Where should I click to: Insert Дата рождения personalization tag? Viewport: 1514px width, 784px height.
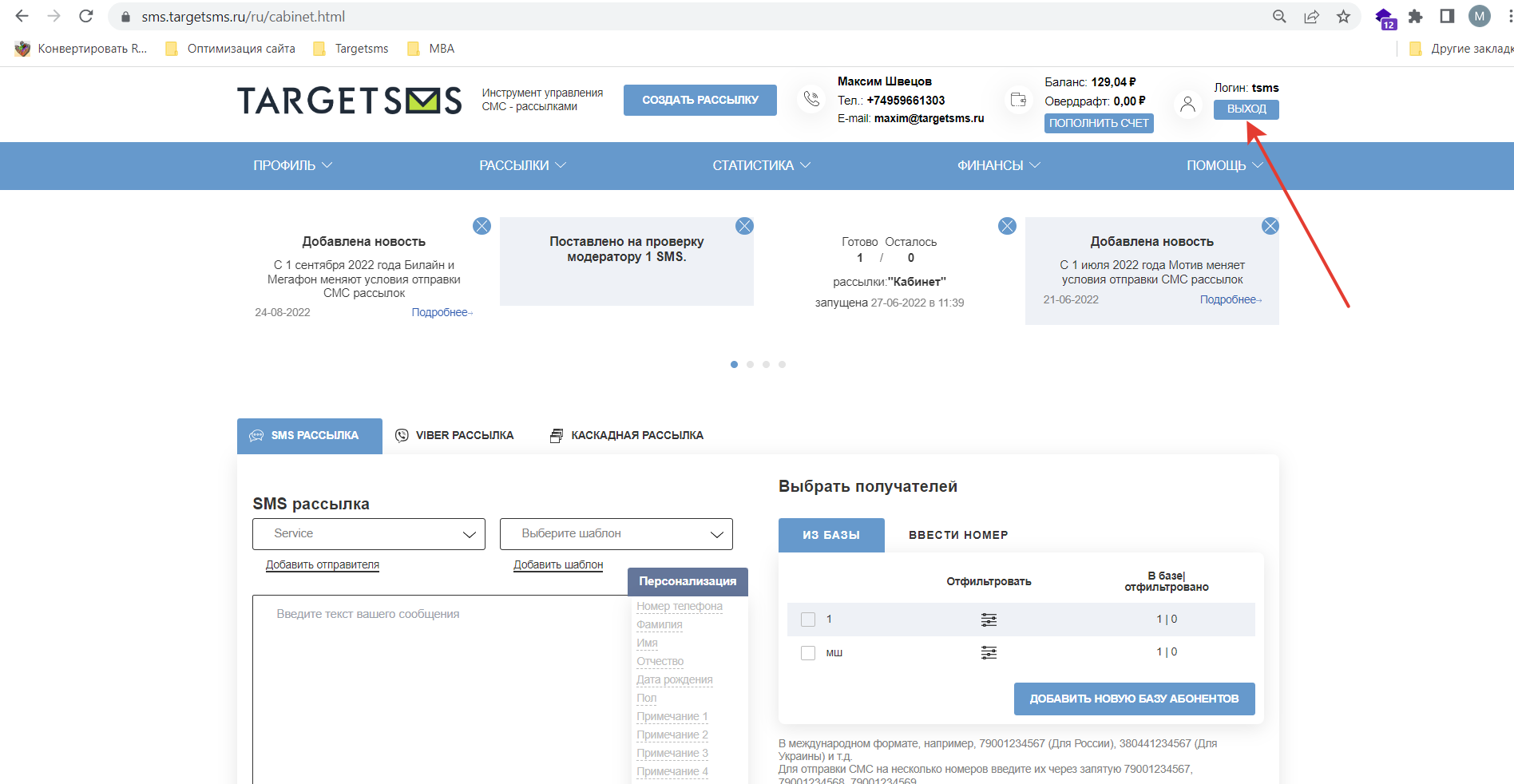[x=675, y=680]
